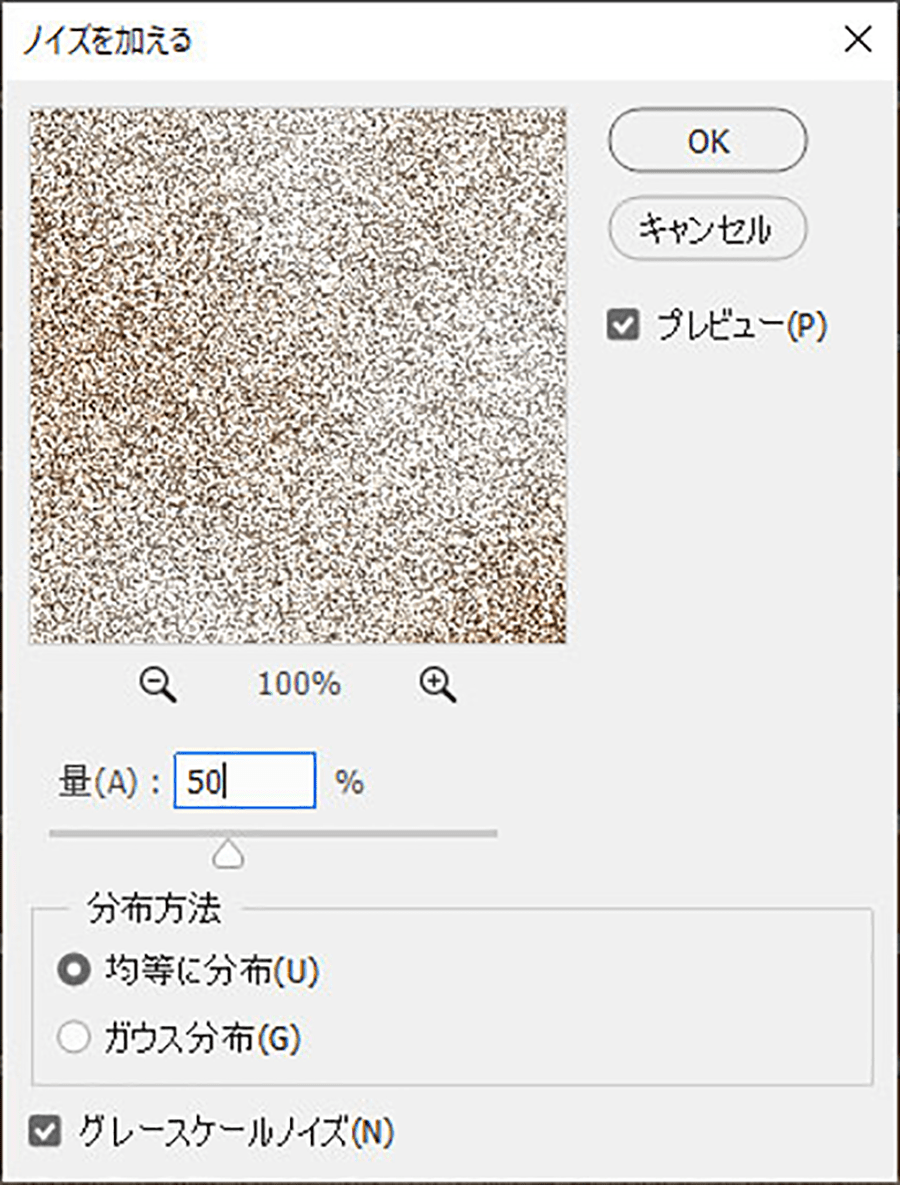Disable the グレースケールノイズ(N) checkbox

tap(45, 1132)
